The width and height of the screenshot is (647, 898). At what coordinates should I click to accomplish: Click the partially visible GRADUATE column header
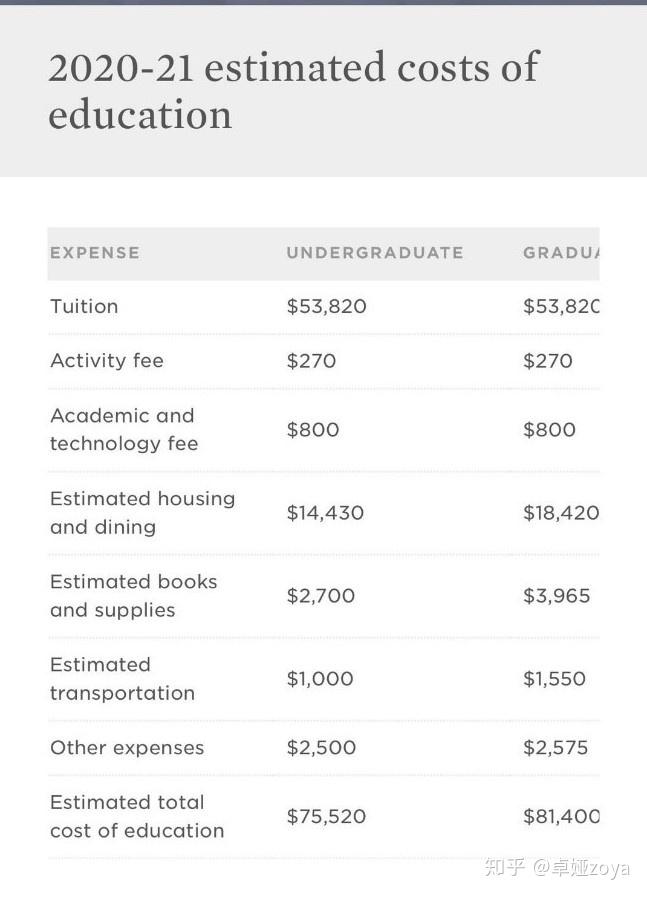click(560, 253)
